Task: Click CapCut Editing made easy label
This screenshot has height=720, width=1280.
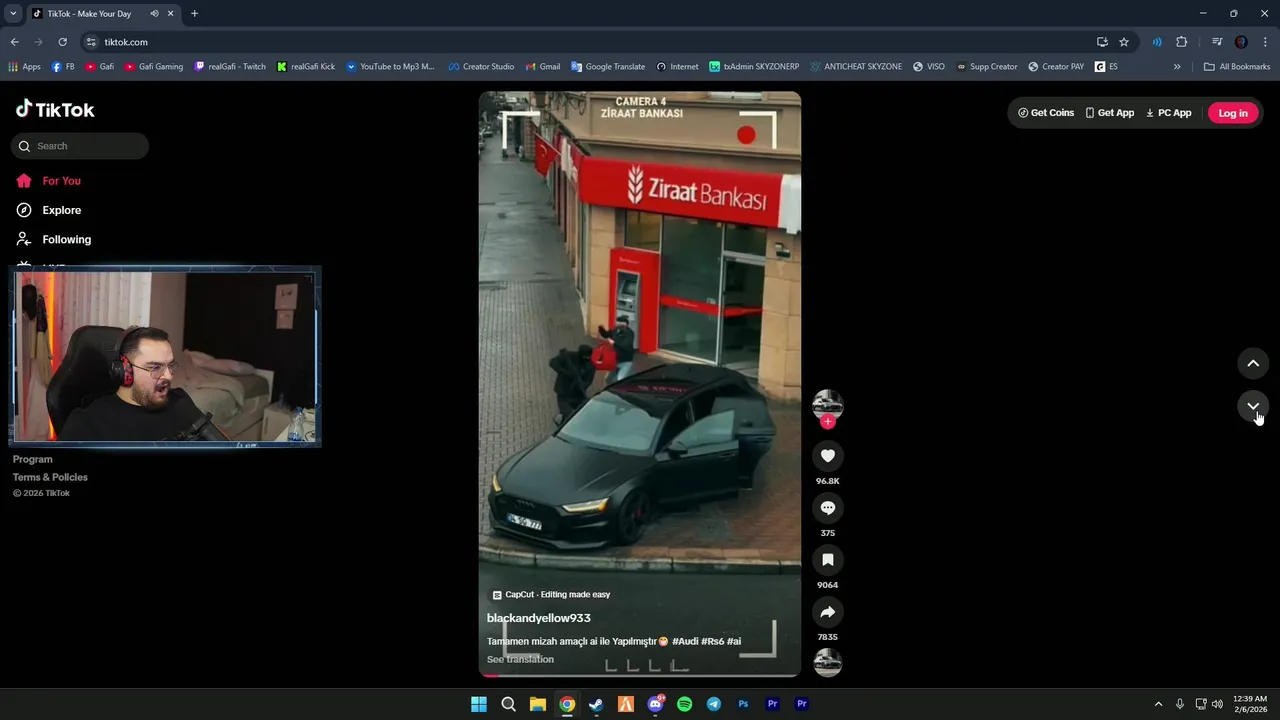Action: (551, 594)
